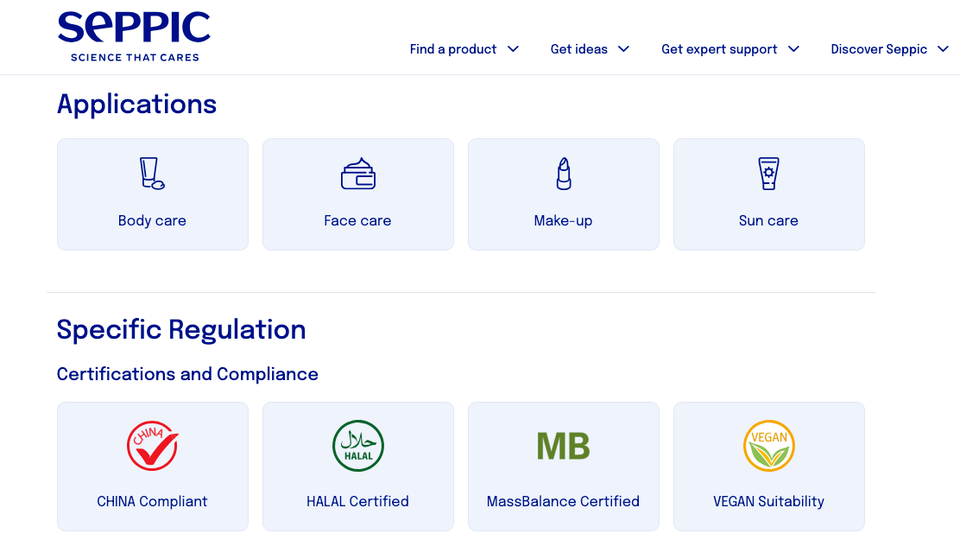Open the Get expert support chevron
The height and width of the screenshot is (559, 960).
pyautogui.click(x=793, y=49)
